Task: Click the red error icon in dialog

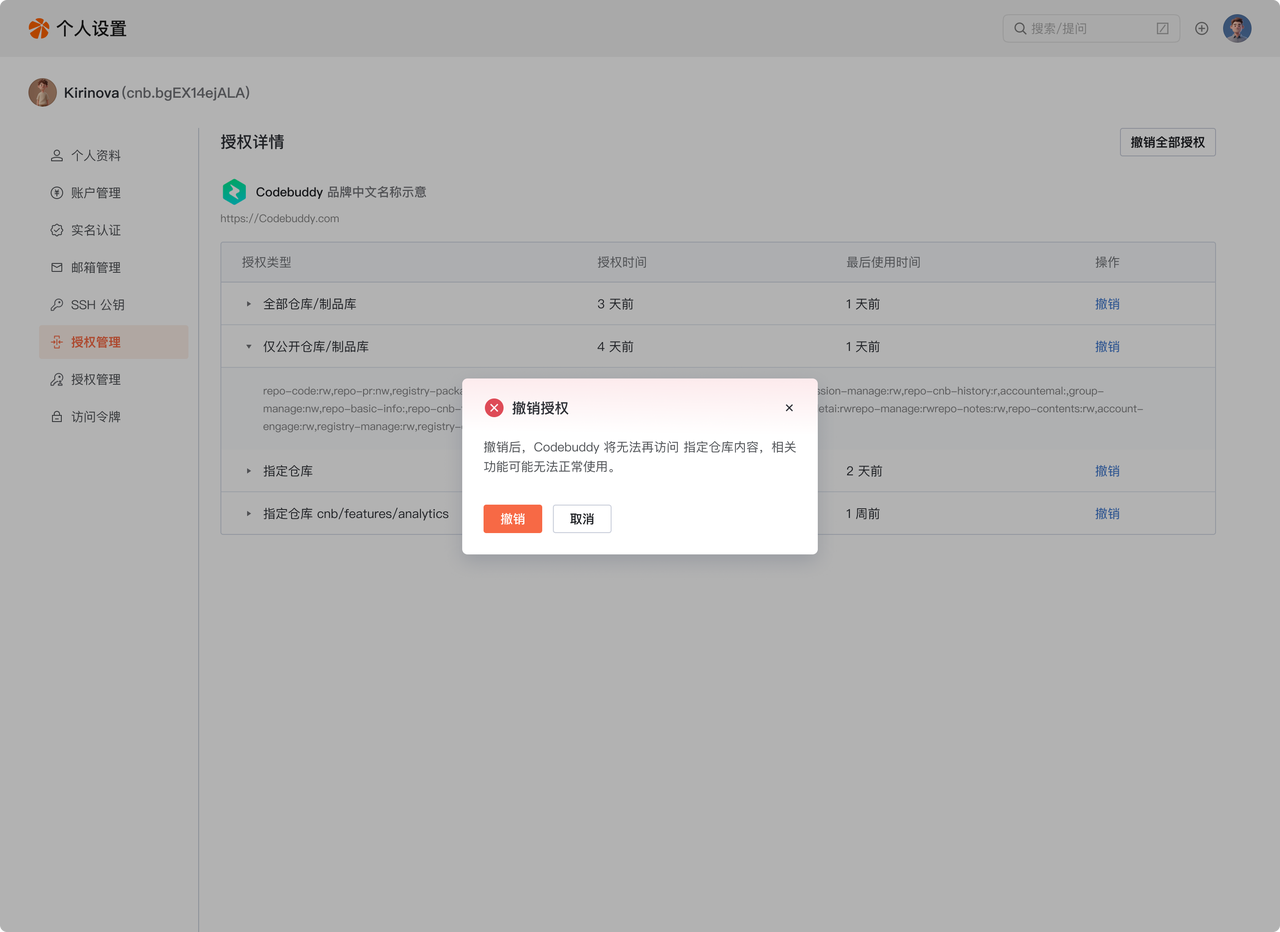Action: click(494, 408)
